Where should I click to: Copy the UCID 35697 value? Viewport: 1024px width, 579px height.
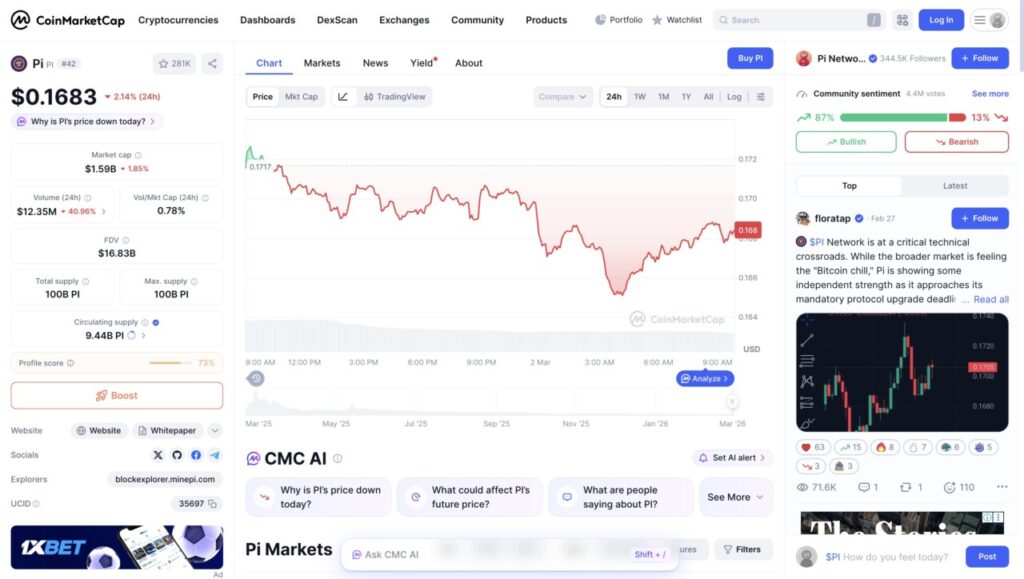pyautogui.click(x=212, y=504)
